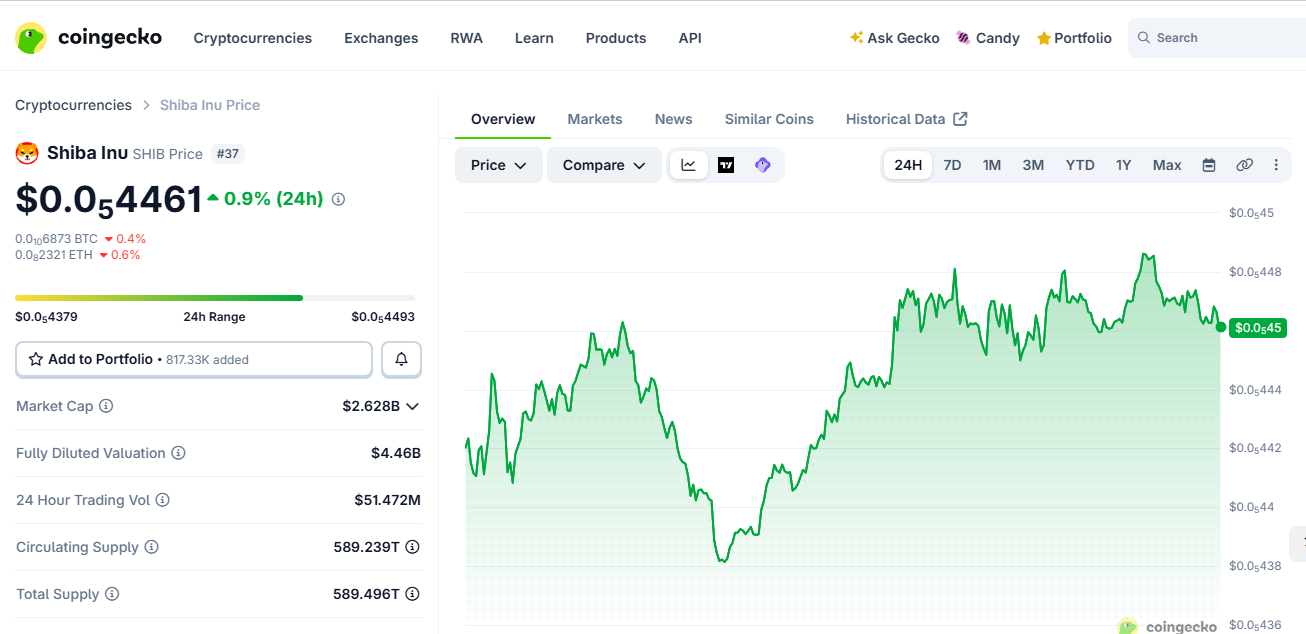The width and height of the screenshot is (1306, 634).
Task: Click the $0.0₅4379 range low value
Action: point(46,317)
